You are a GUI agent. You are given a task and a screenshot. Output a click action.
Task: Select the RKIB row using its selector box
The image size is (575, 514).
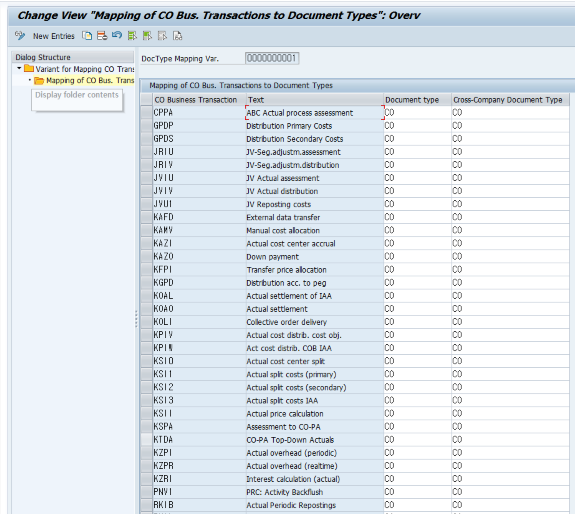147,505
